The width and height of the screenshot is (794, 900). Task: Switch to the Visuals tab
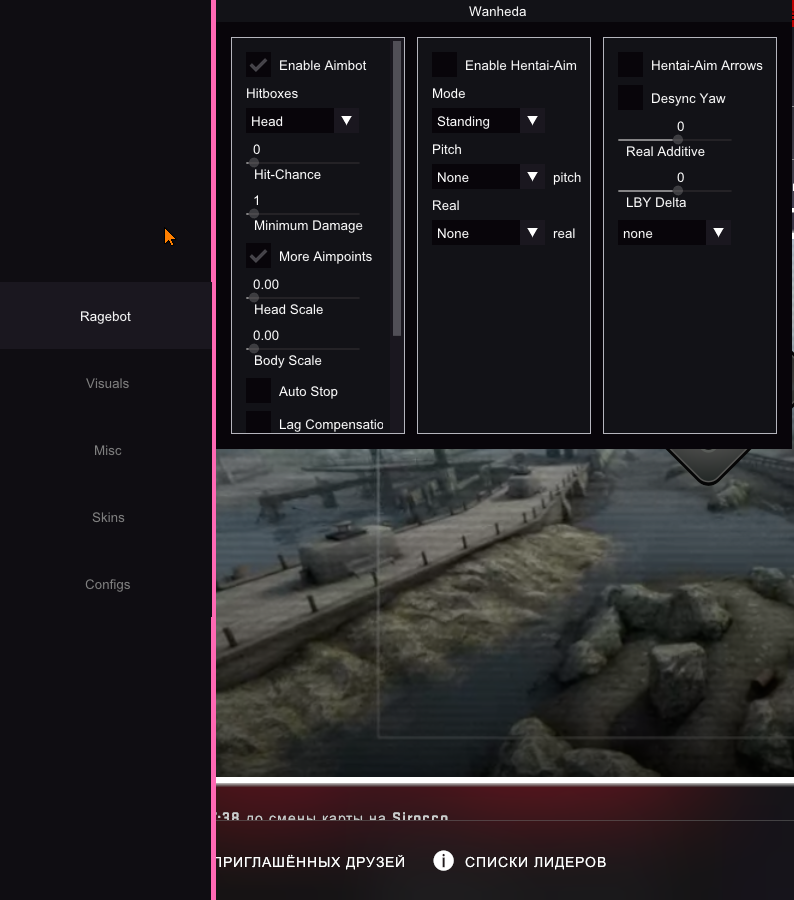[x=107, y=383]
